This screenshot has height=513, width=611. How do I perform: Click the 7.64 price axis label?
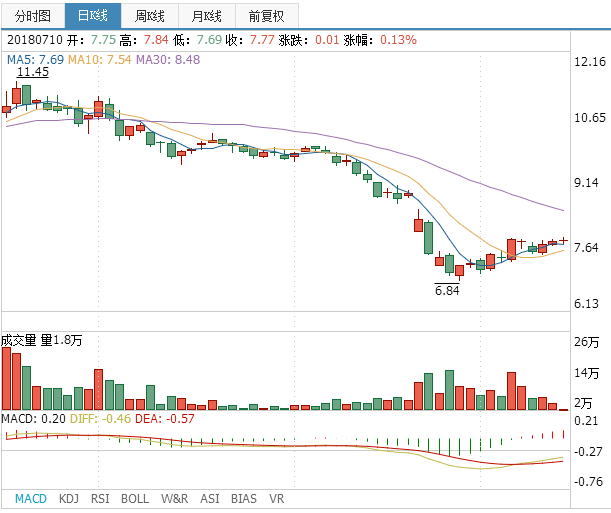586,247
